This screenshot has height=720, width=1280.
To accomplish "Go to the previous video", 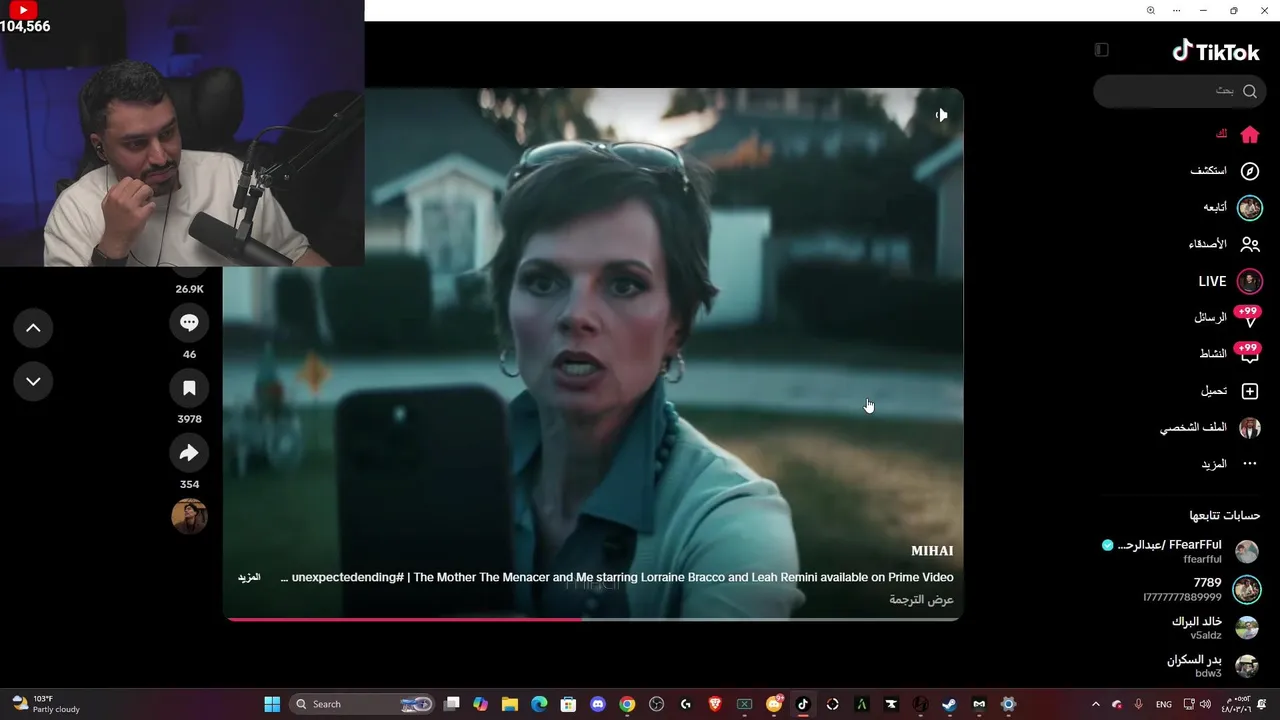I will click(x=33, y=328).
